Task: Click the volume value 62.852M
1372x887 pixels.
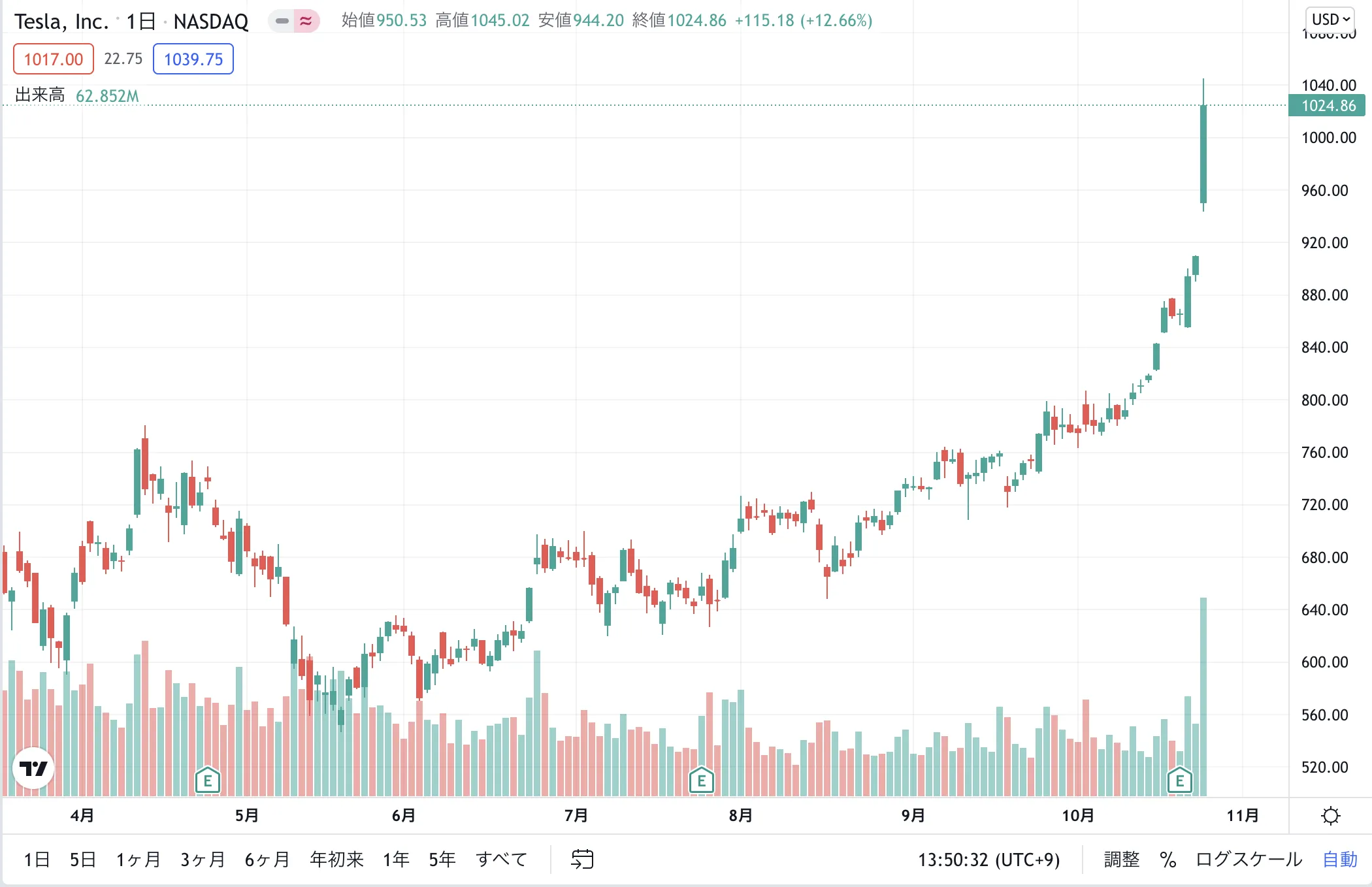Action: 107,96
